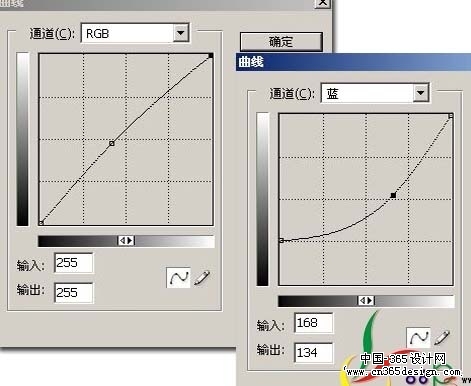
Task: Select the pencil tool in blue channel dialog
Action: pos(442,338)
